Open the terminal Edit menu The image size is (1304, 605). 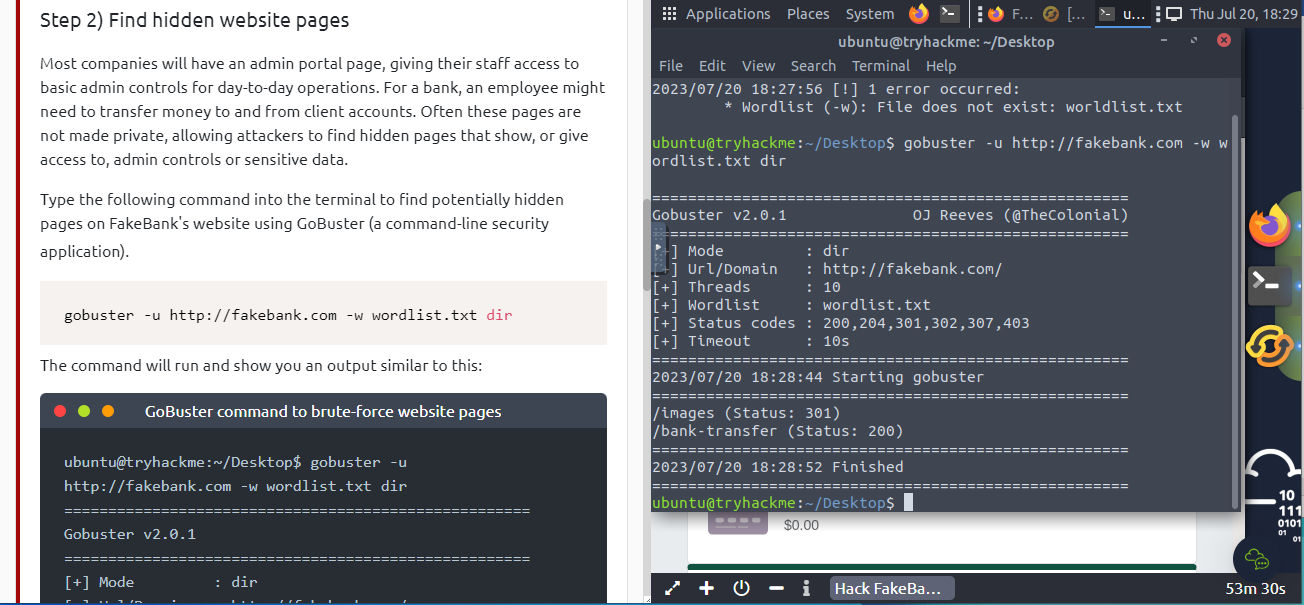click(x=712, y=66)
